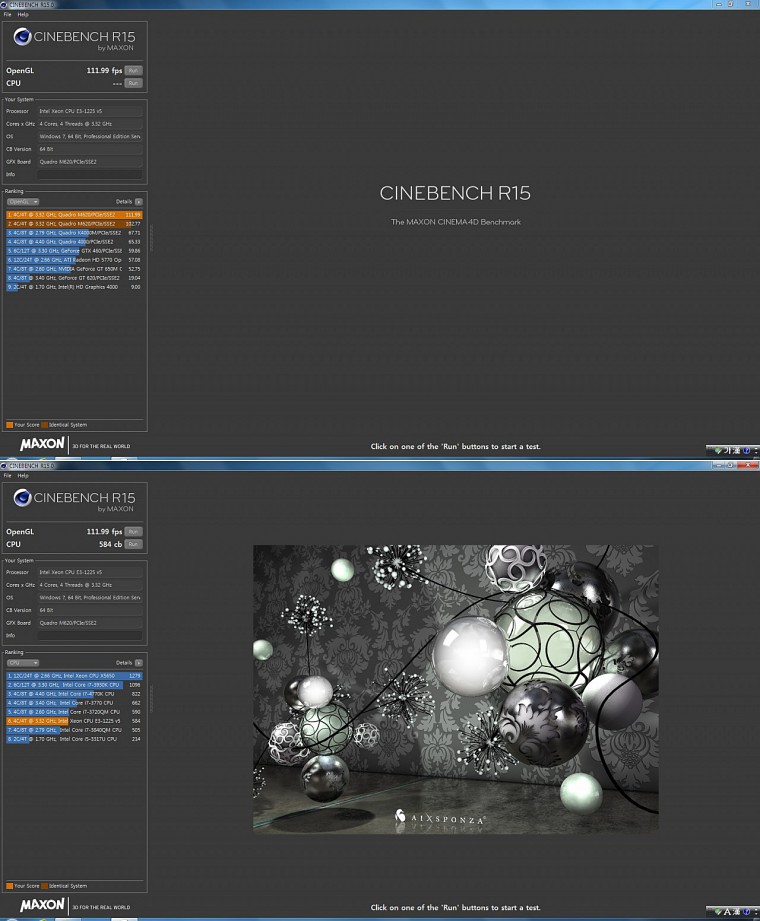Image resolution: width=760 pixels, height=921 pixels.
Task: Expand Details arrow in lower window ranking
Action: coord(139,663)
